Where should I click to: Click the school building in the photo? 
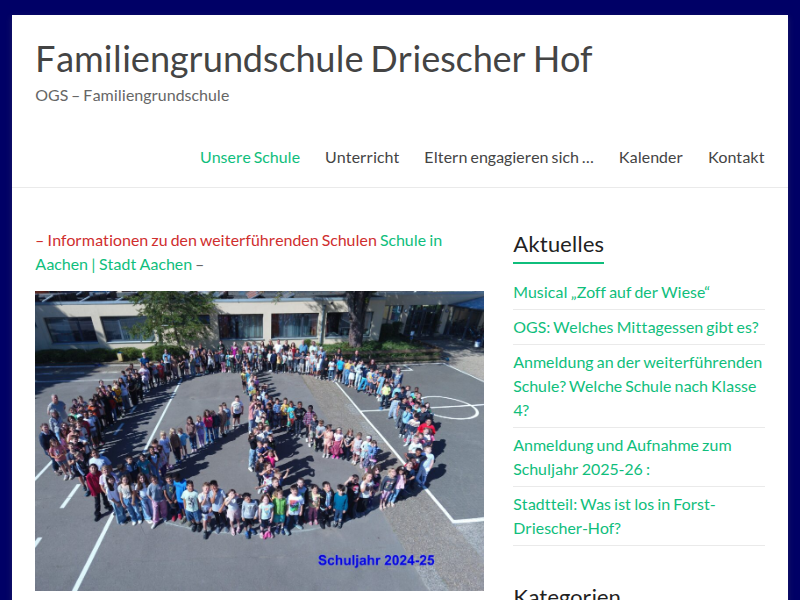click(300, 318)
